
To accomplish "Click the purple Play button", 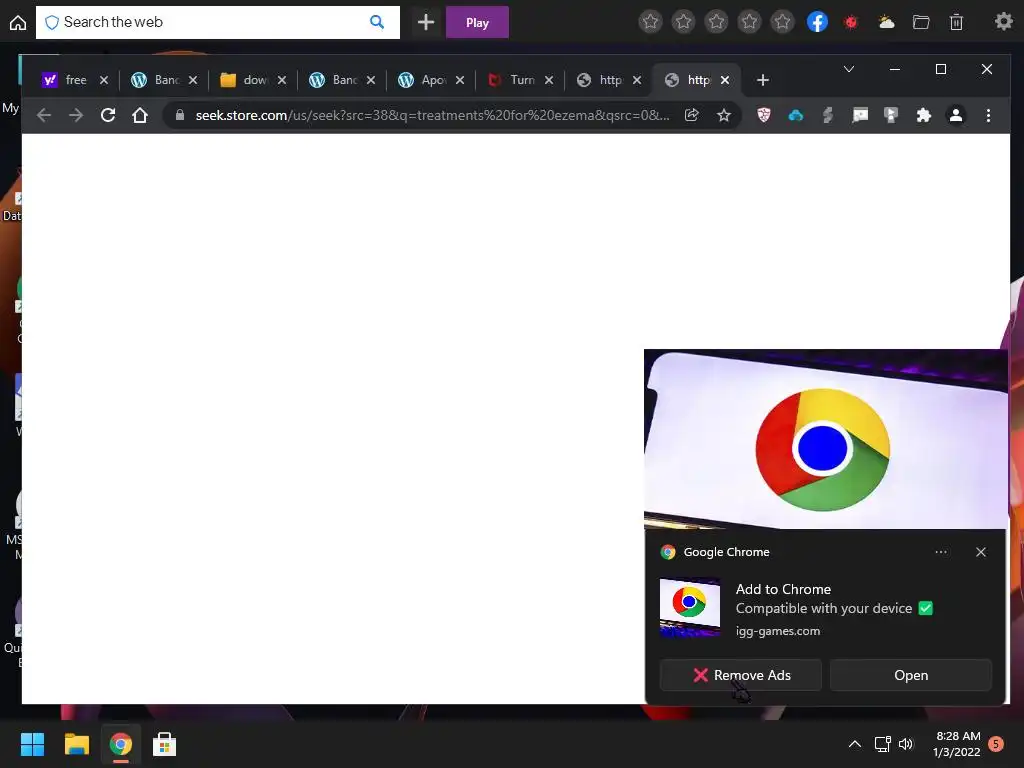I will (477, 22).
